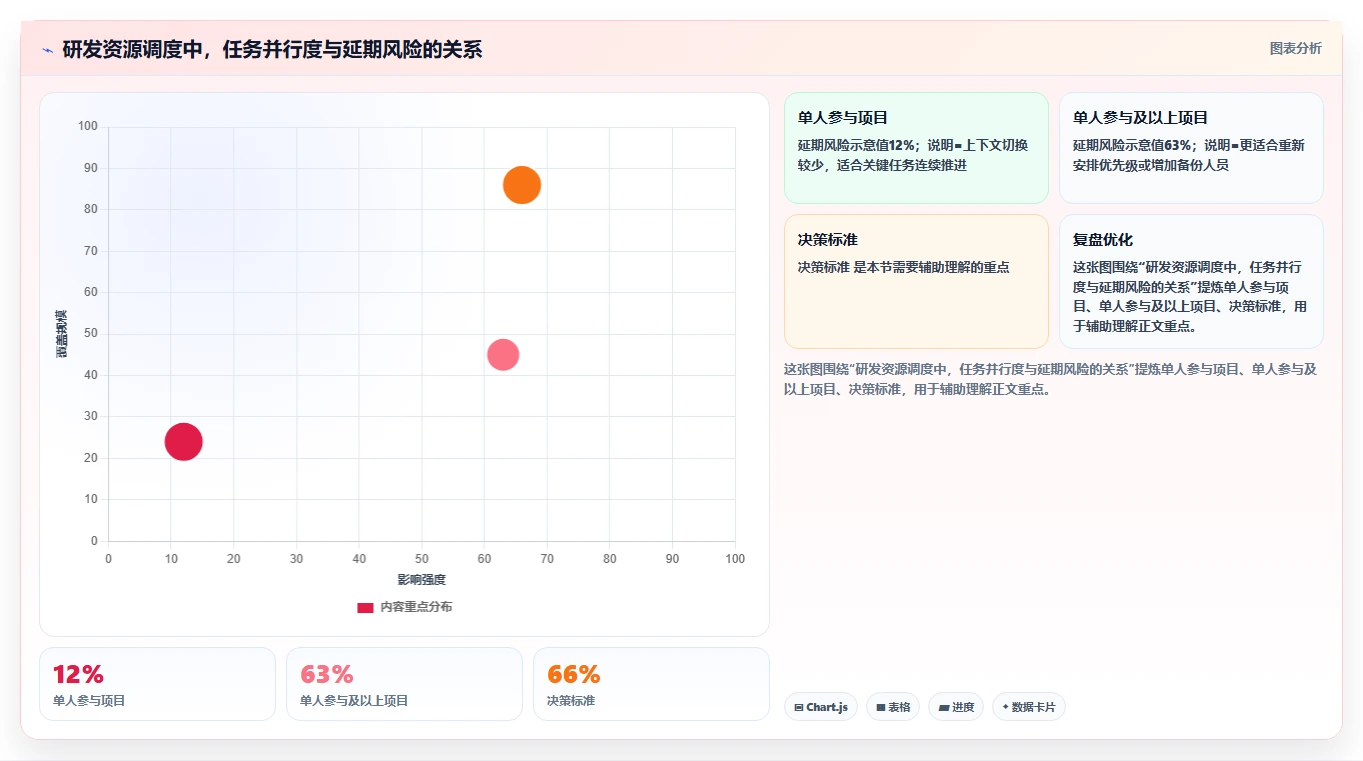This screenshot has width=1363, height=761.
Task: Click the 影响强度 x-axis label
Action: coord(421,580)
